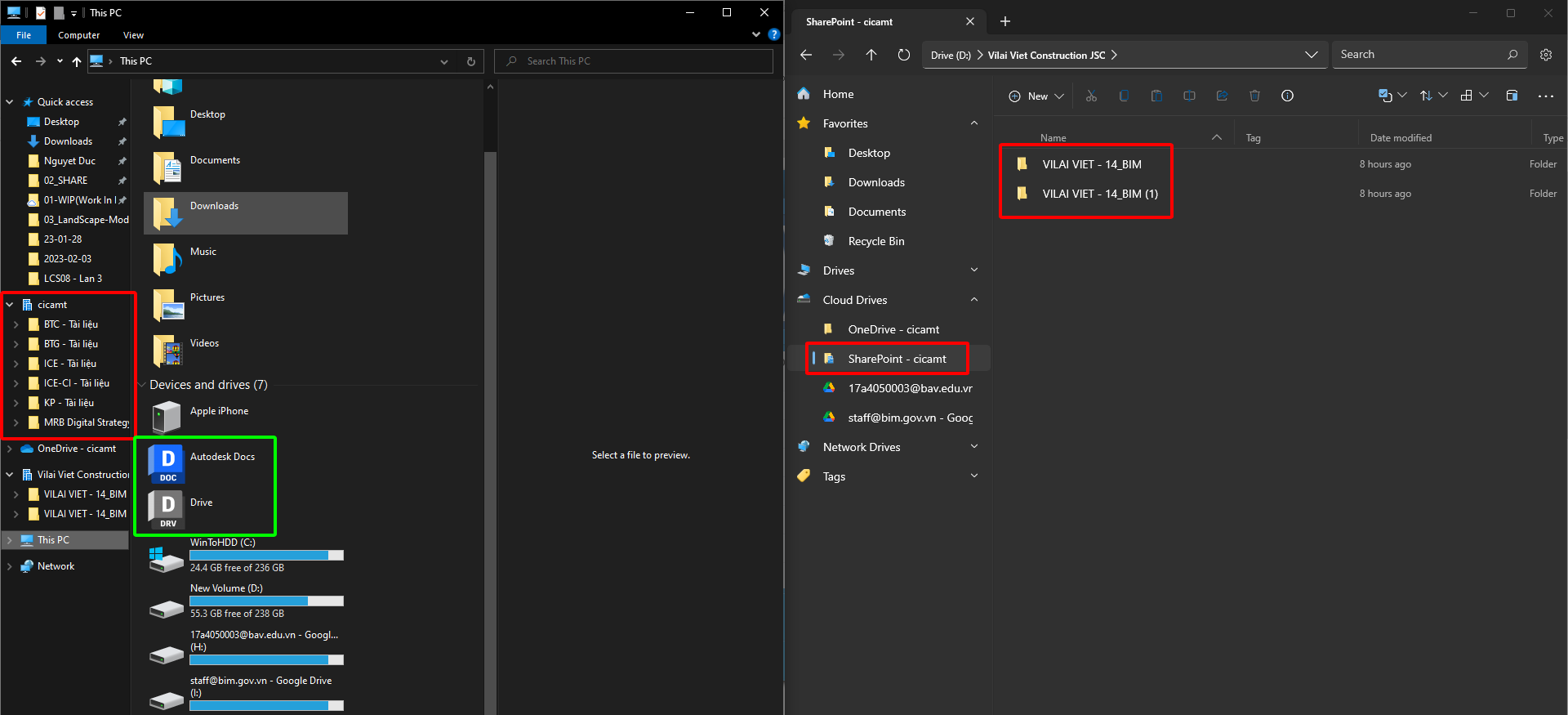1568x715 pixels.
Task: Click the Delete trash icon in Files app toolbar
Action: click(x=1254, y=96)
